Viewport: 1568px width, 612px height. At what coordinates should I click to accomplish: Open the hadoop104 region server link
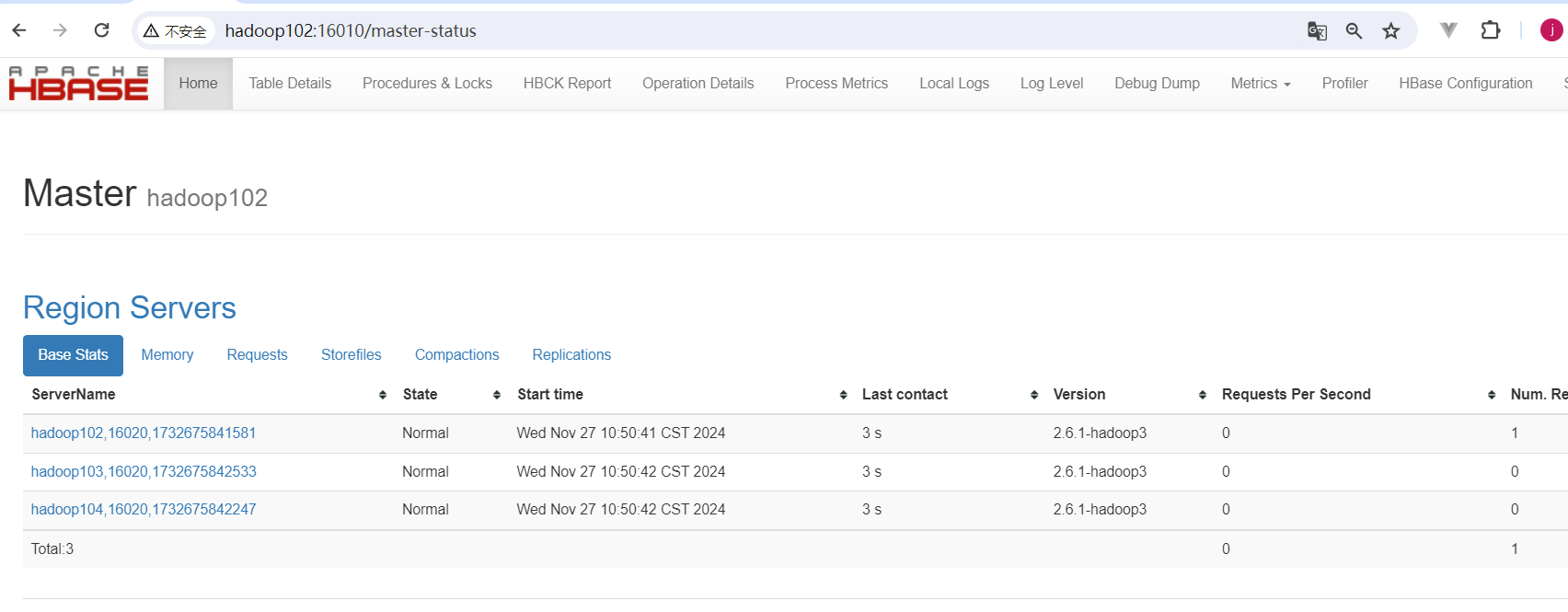[144, 509]
